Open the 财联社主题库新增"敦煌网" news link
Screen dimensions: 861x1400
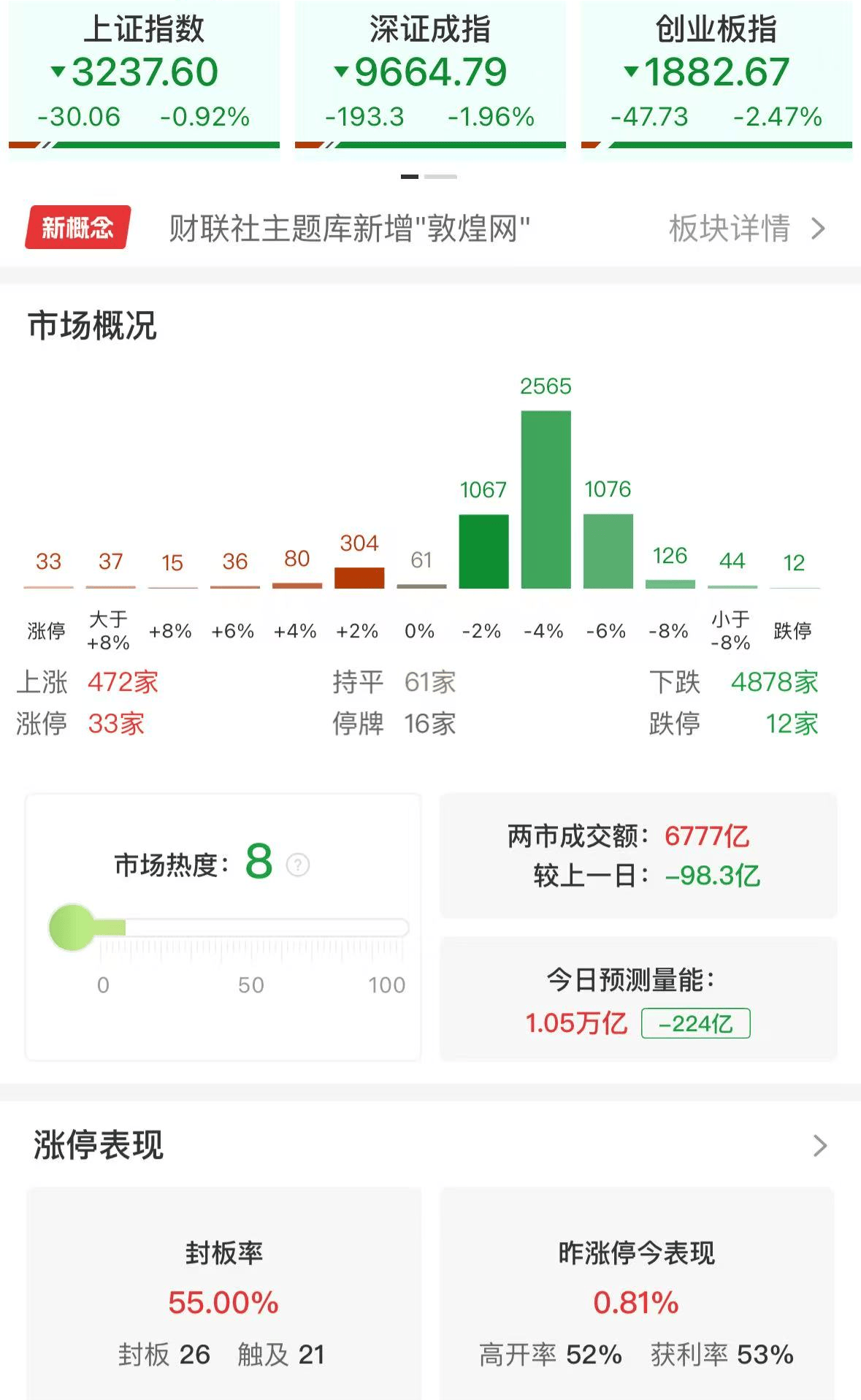point(349,229)
